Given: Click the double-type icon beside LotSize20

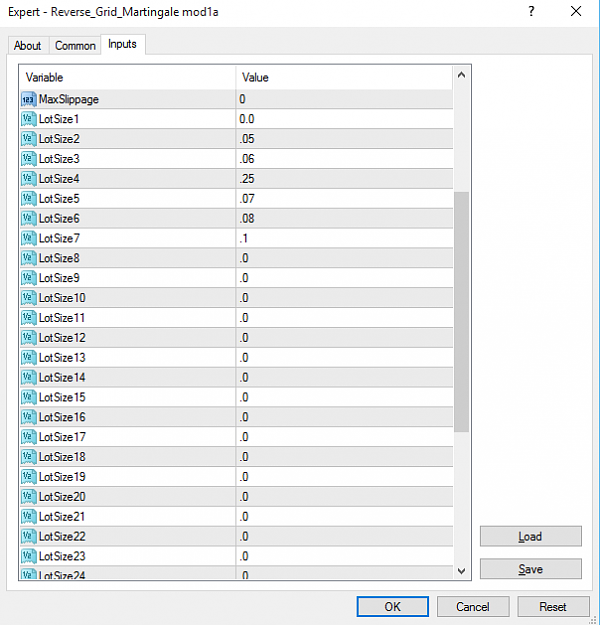Looking at the screenshot, I should [28, 497].
